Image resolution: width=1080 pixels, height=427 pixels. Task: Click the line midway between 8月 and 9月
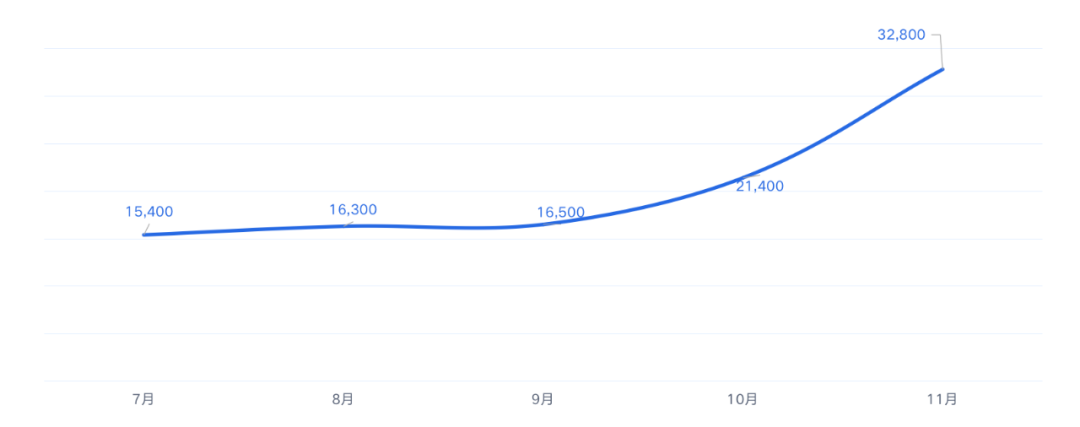pyautogui.click(x=443, y=227)
